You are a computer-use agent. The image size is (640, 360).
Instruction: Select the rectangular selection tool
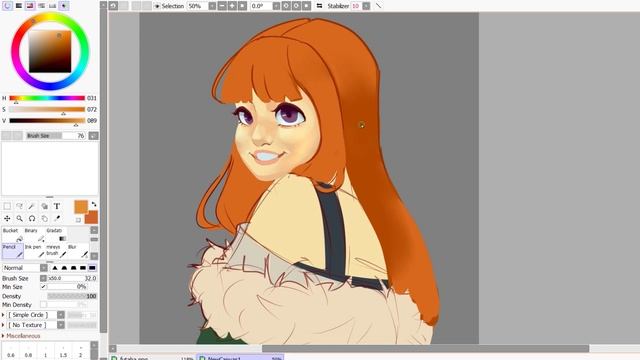click(x=7, y=206)
